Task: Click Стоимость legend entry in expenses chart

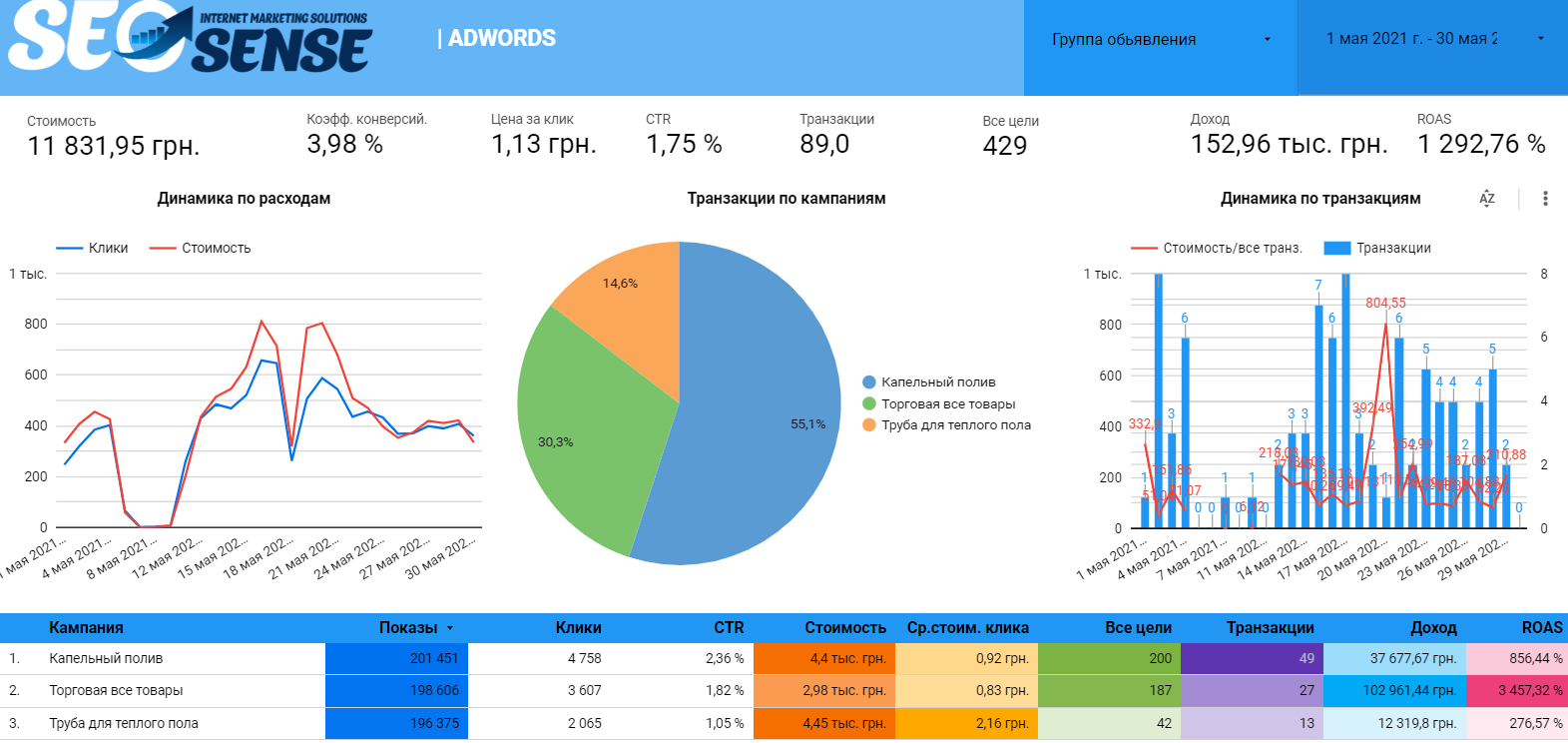Action: tap(201, 248)
